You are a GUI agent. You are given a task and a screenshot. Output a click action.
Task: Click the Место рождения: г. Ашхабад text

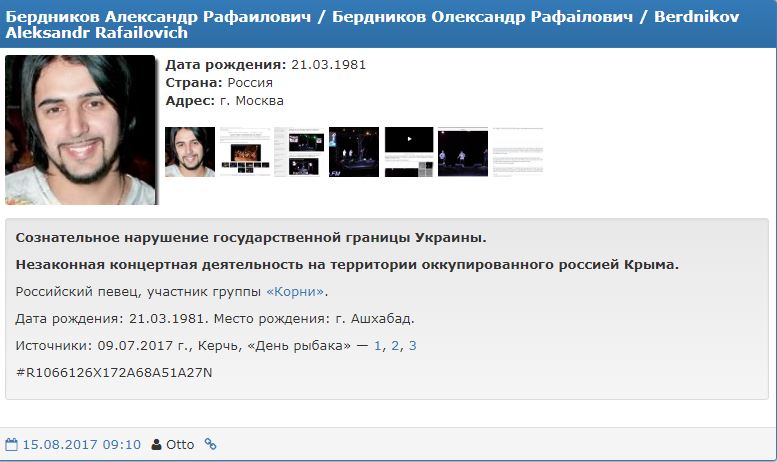tap(314, 319)
